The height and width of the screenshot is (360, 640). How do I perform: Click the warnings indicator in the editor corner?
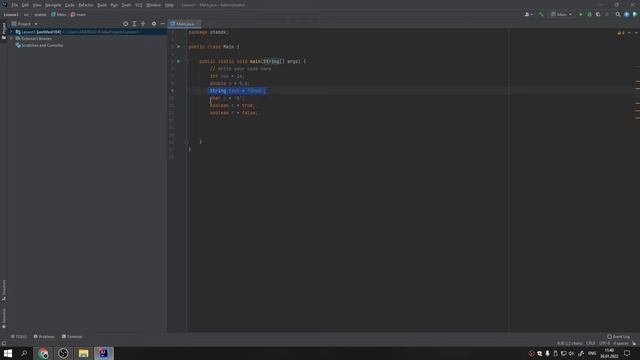[621, 32]
